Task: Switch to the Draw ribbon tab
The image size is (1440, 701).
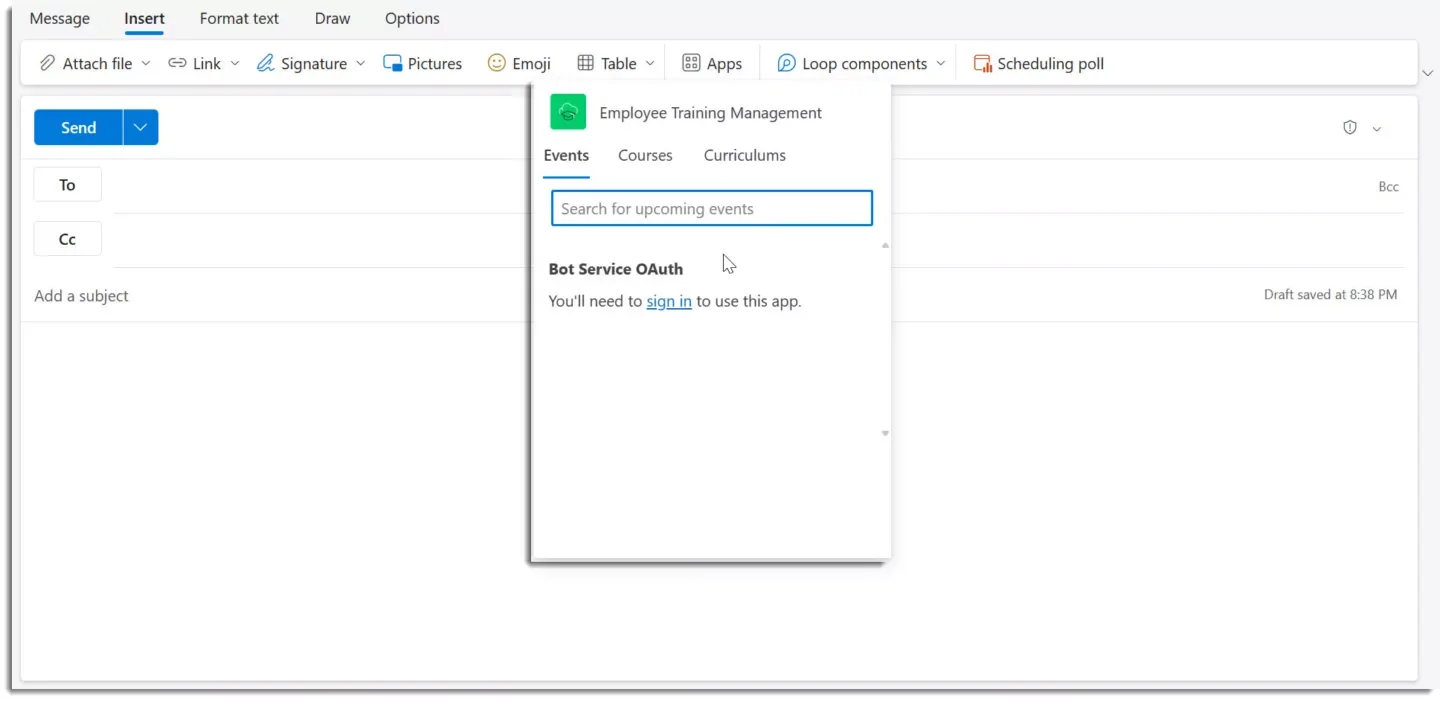Action: [x=332, y=18]
